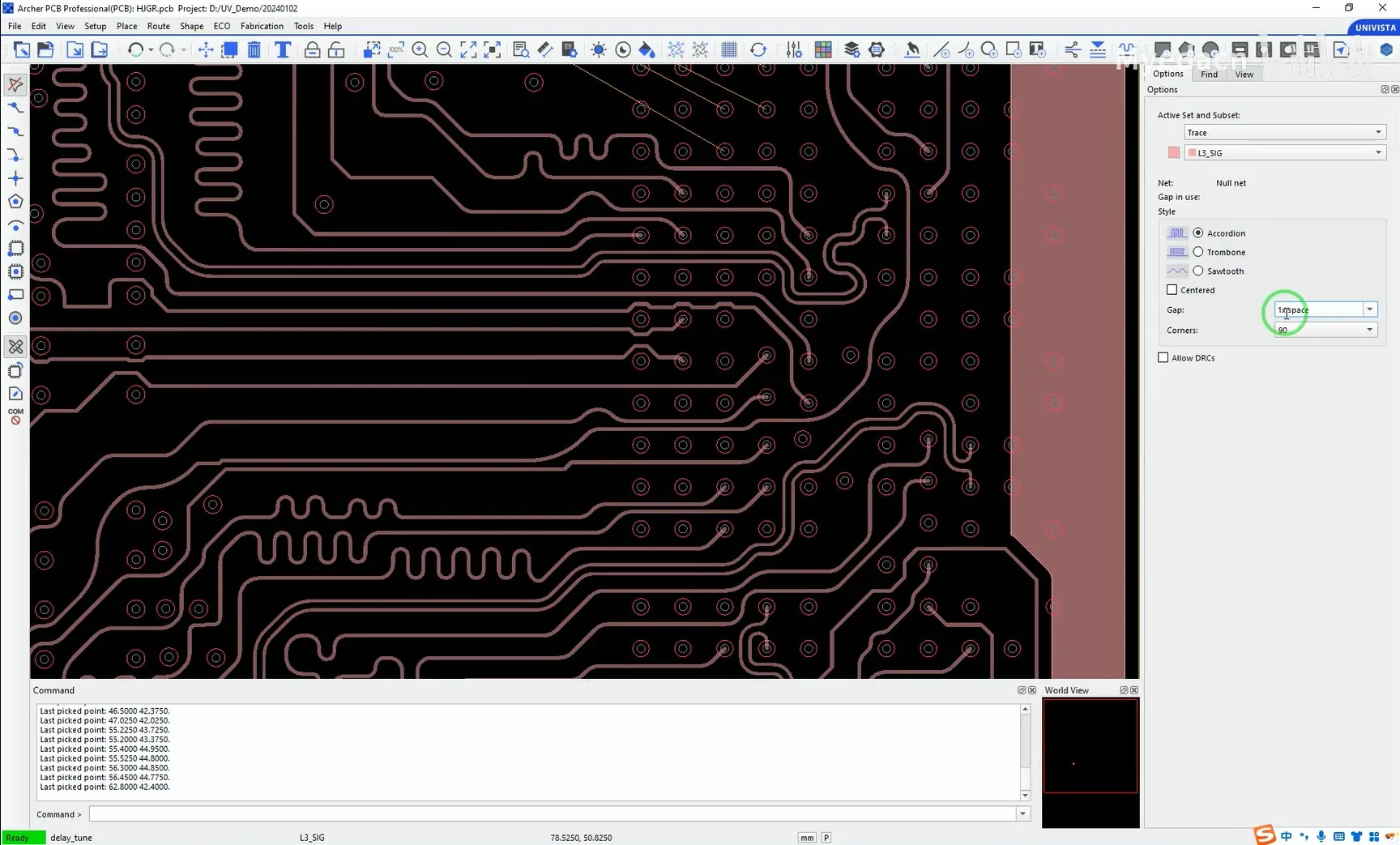Switch to the Find tab

pyautogui.click(x=1209, y=74)
